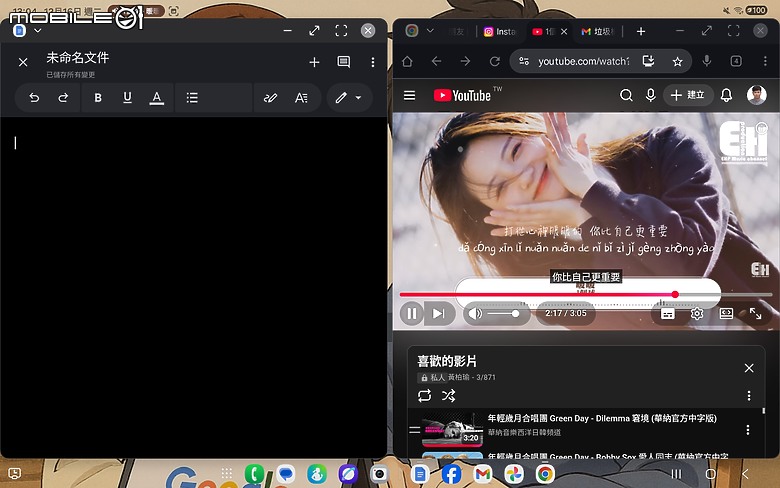The width and height of the screenshot is (780, 488).
Task: Open Docs more options menu
Action: click(x=373, y=62)
